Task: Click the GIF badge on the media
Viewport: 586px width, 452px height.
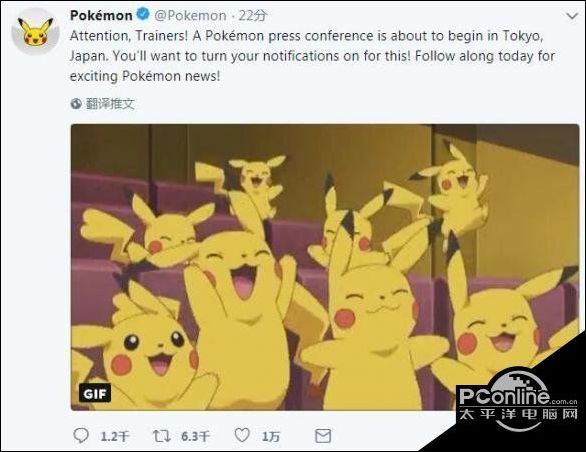Action: [95, 393]
